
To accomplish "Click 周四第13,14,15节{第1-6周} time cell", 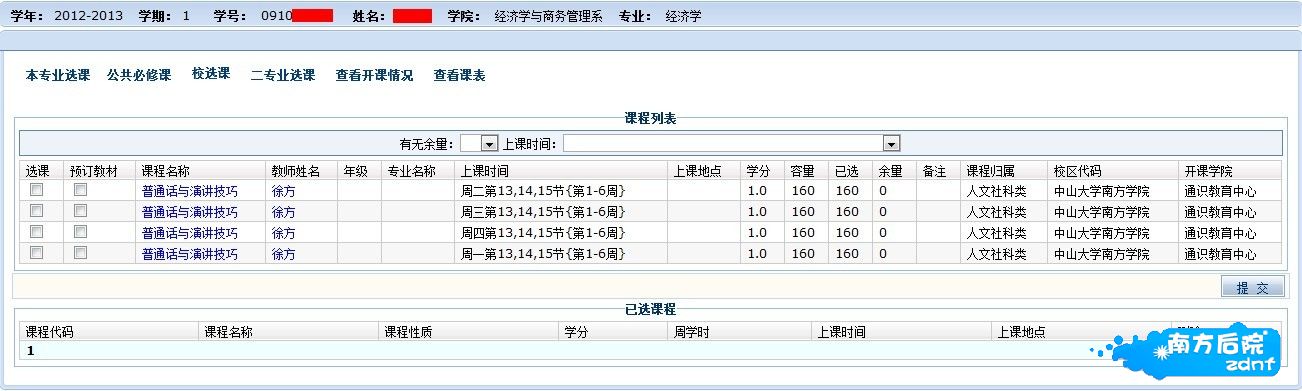I will click(543, 233).
